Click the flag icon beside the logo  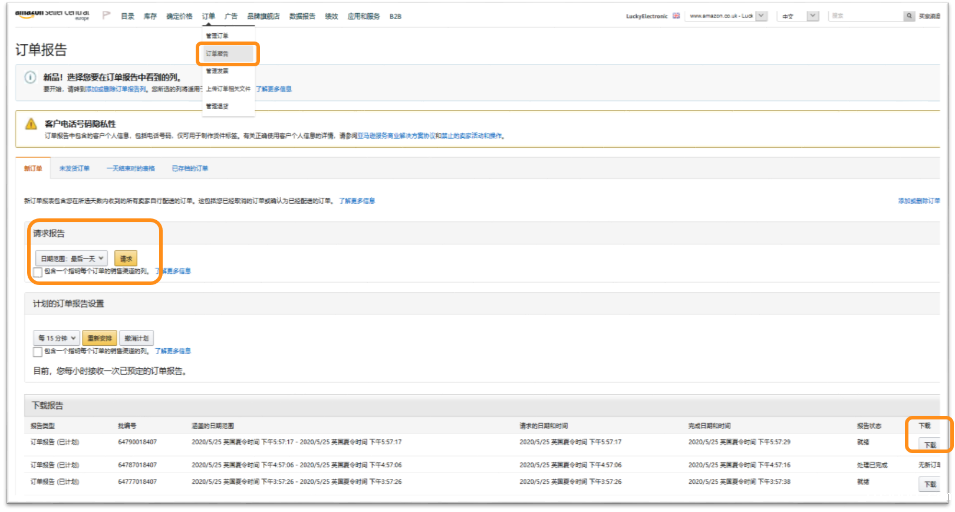pos(106,16)
